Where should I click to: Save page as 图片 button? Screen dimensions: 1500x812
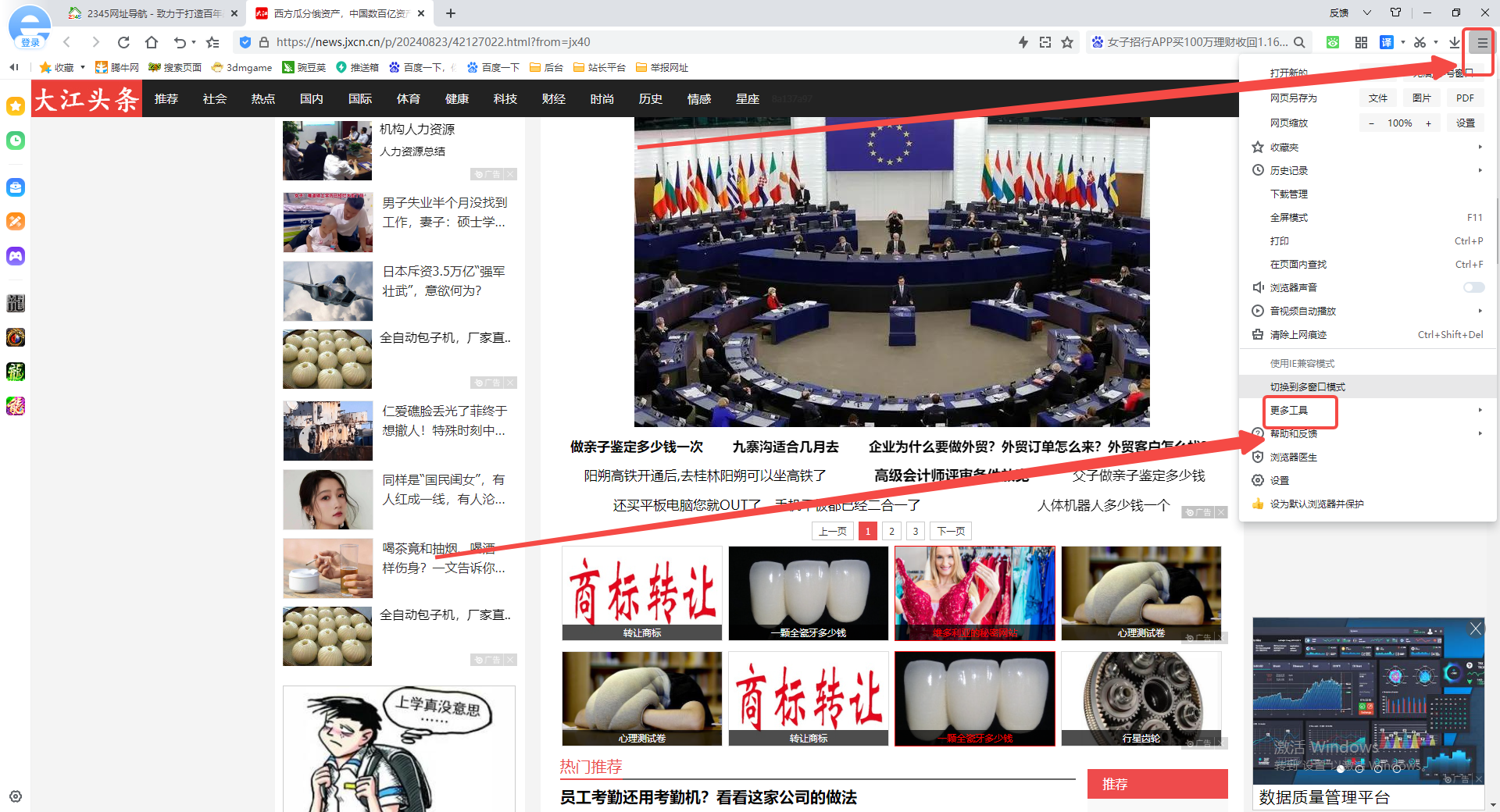click(x=1422, y=98)
